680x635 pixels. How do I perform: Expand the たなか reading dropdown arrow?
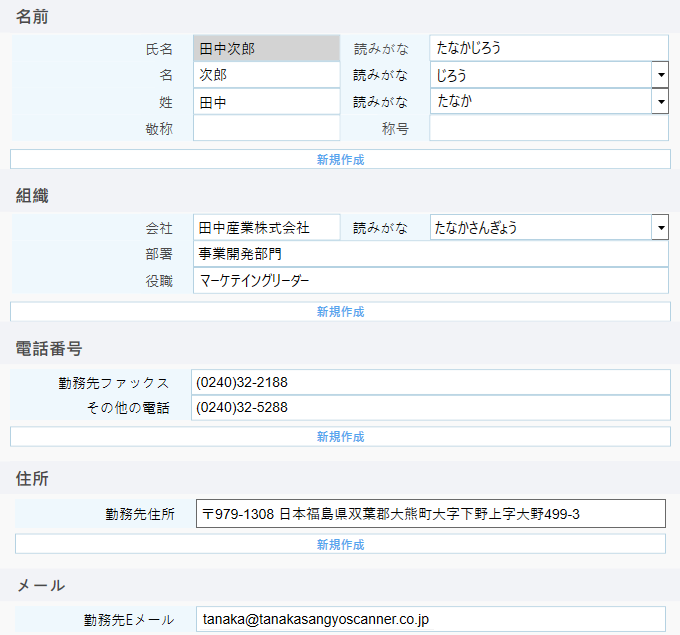click(660, 101)
